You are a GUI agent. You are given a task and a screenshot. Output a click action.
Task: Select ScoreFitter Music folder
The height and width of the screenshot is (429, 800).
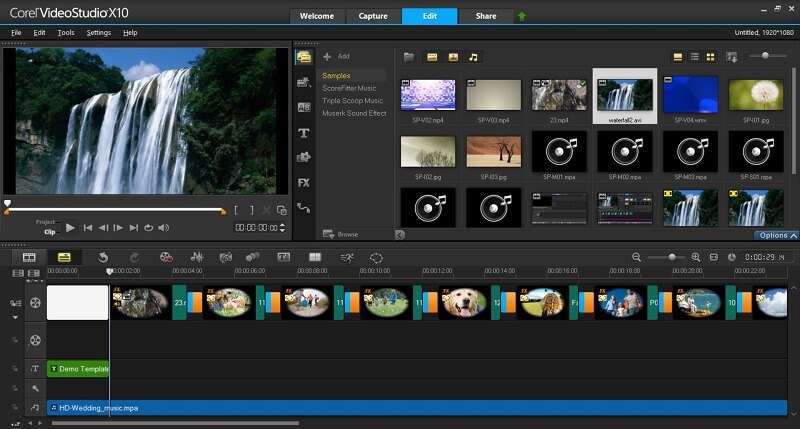[x=349, y=88]
